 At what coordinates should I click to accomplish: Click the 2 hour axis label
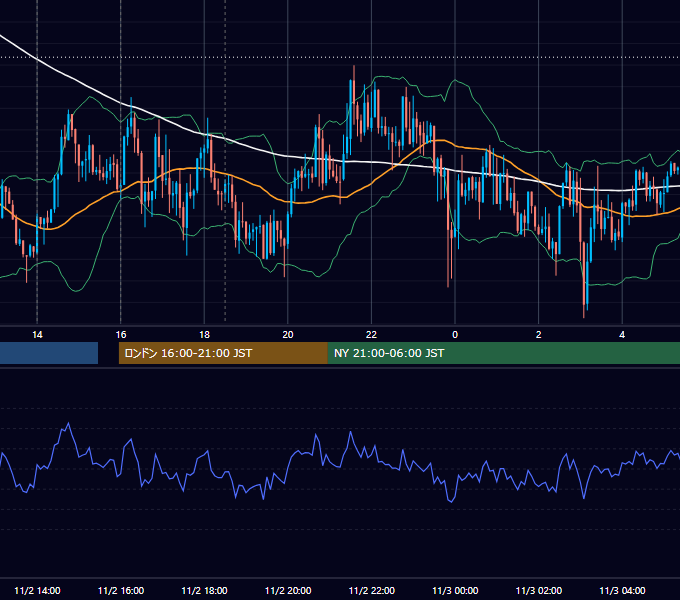[x=538, y=335]
